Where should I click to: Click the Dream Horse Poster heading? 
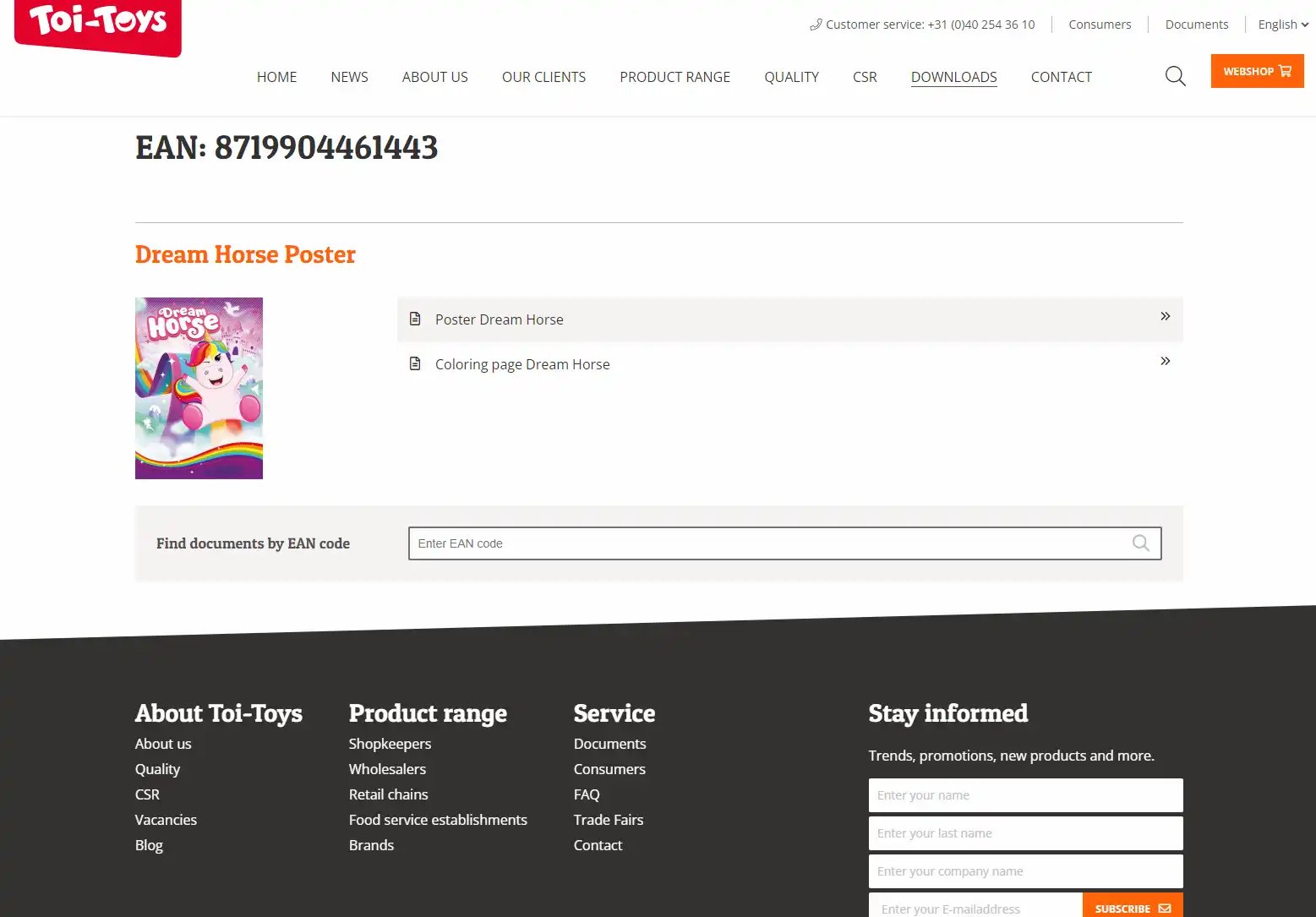pos(245,254)
